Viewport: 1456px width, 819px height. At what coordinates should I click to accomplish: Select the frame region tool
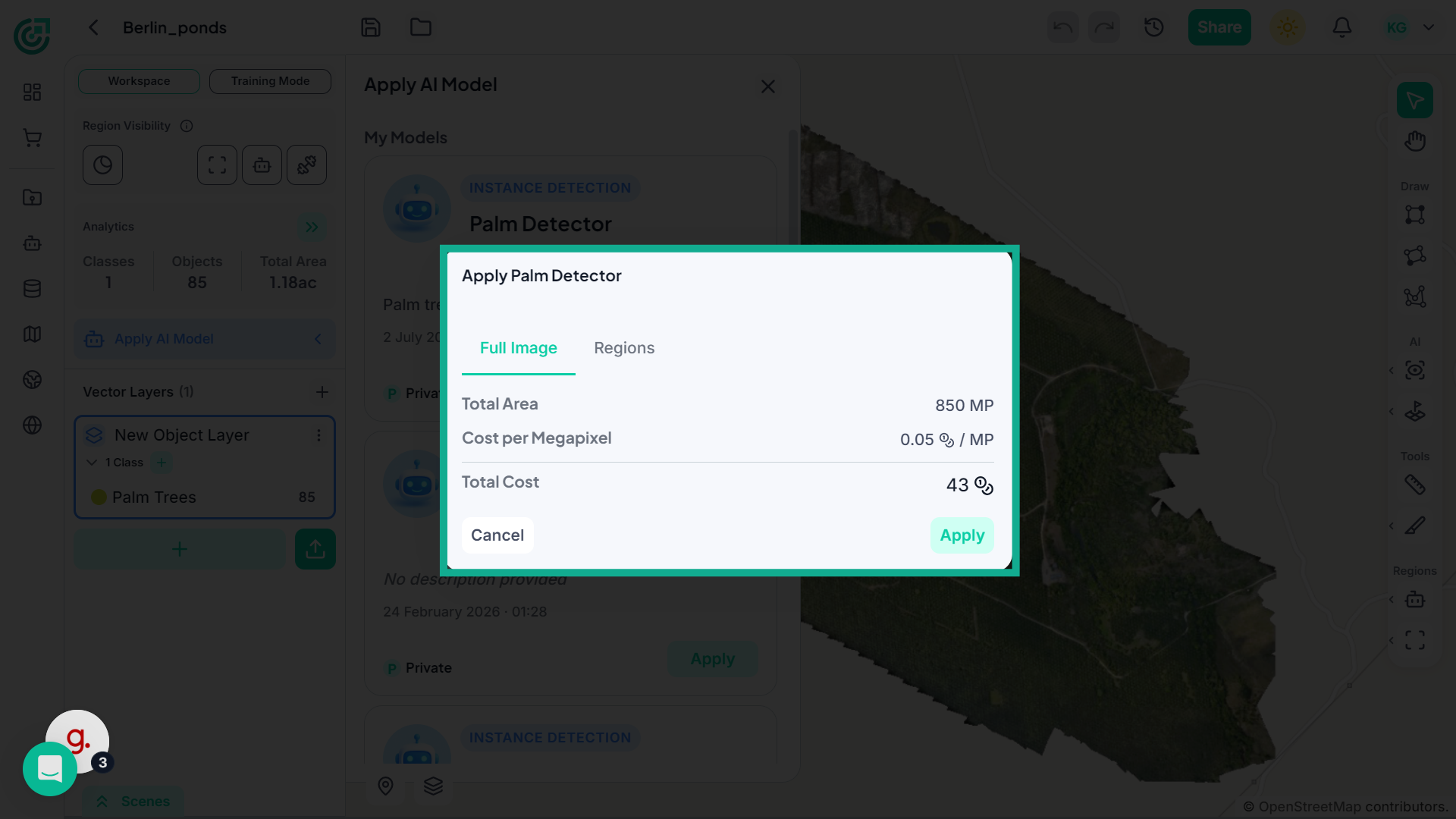(1415, 640)
